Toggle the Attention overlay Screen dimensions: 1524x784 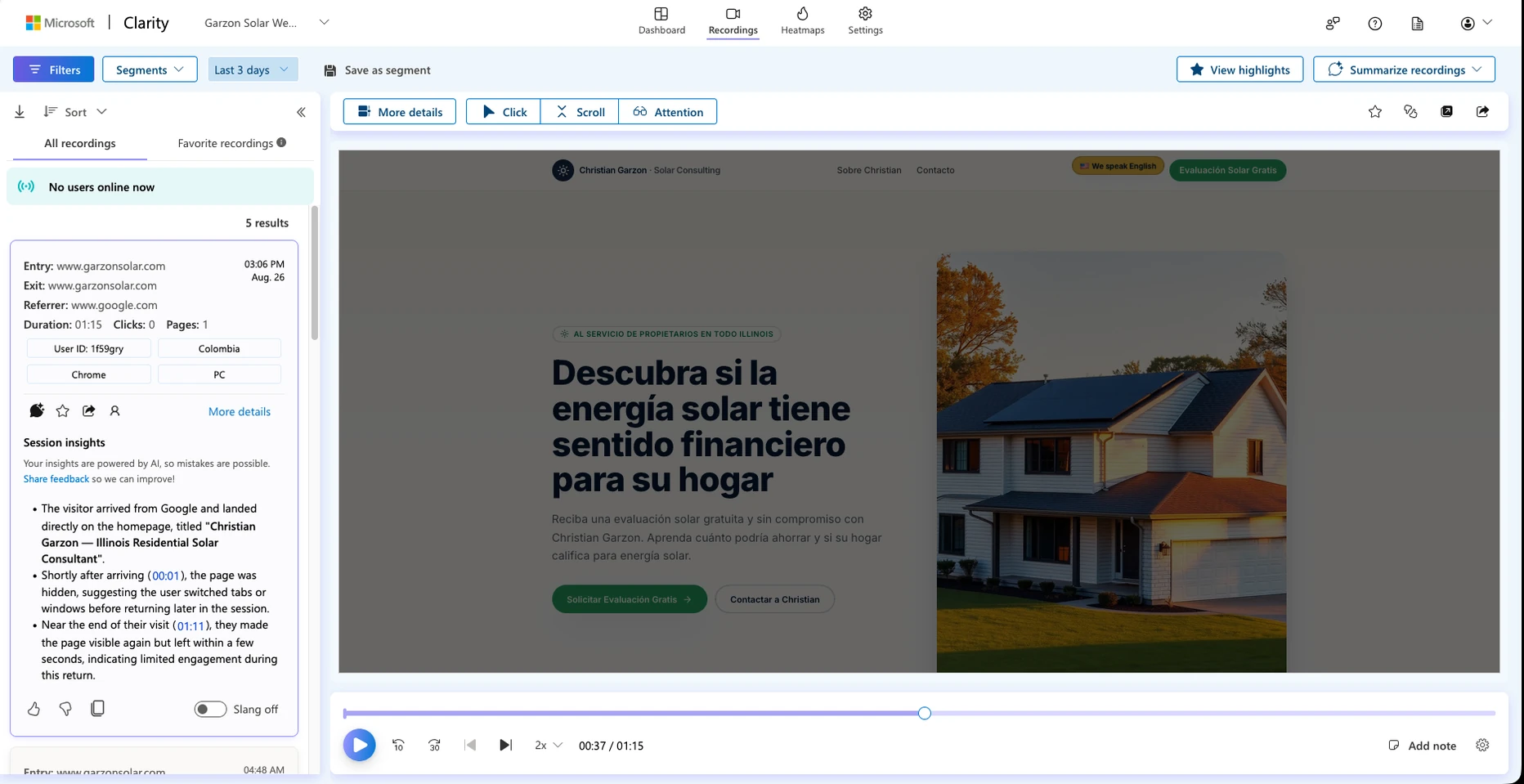[x=668, y=112]
